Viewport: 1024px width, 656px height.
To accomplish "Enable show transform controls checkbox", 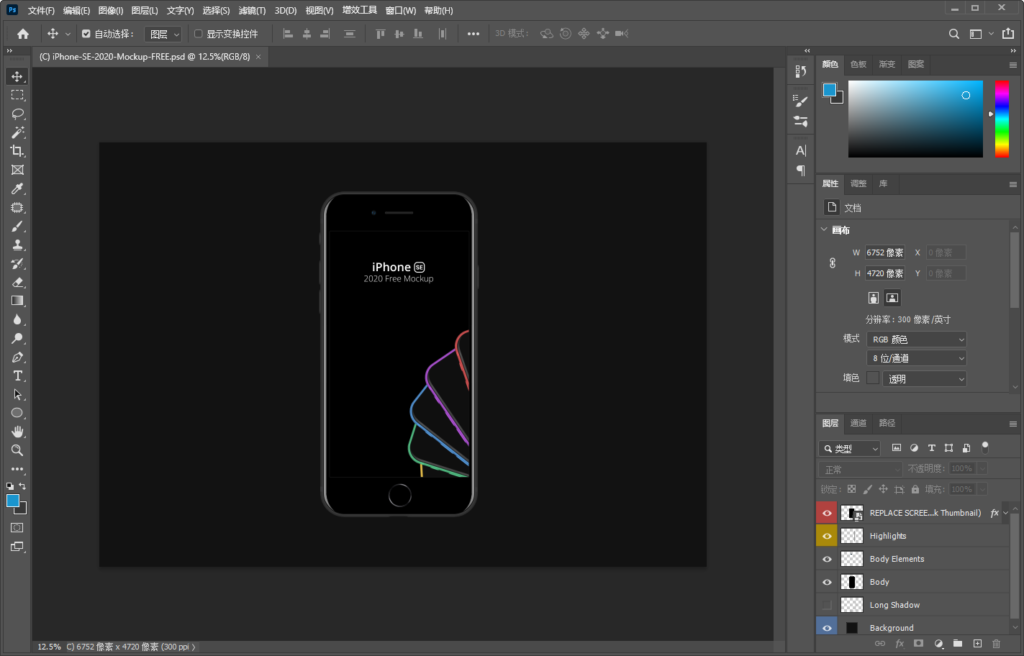I will click(198, 34).
